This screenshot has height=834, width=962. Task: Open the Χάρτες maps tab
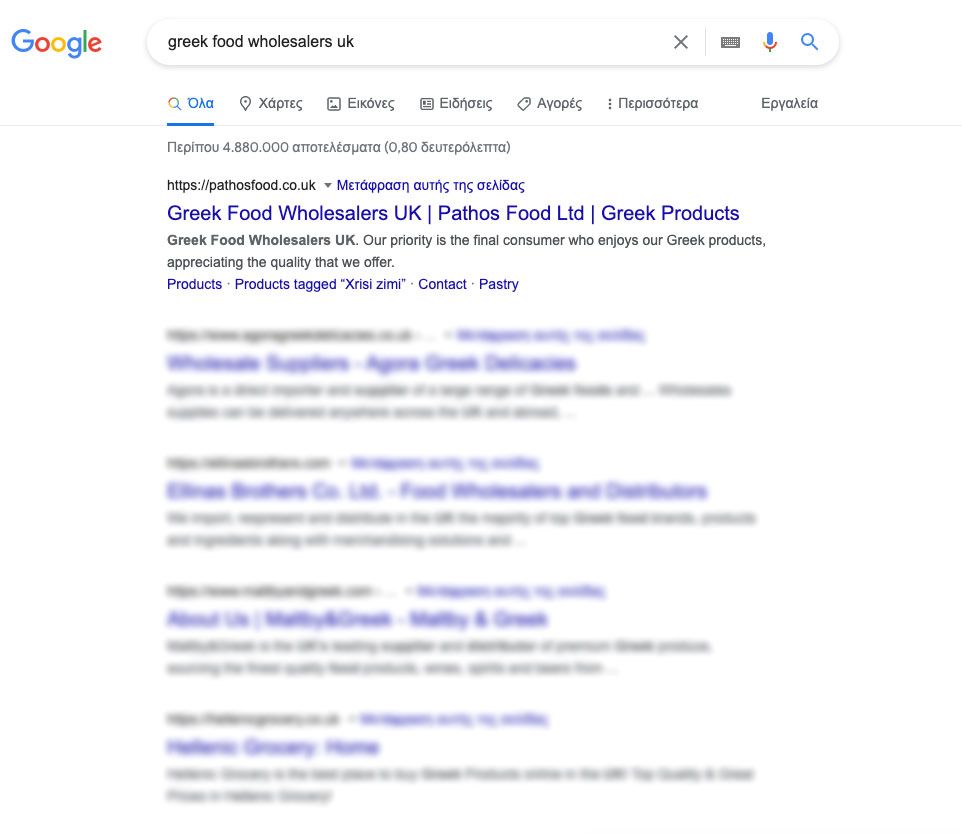(270, 103)
